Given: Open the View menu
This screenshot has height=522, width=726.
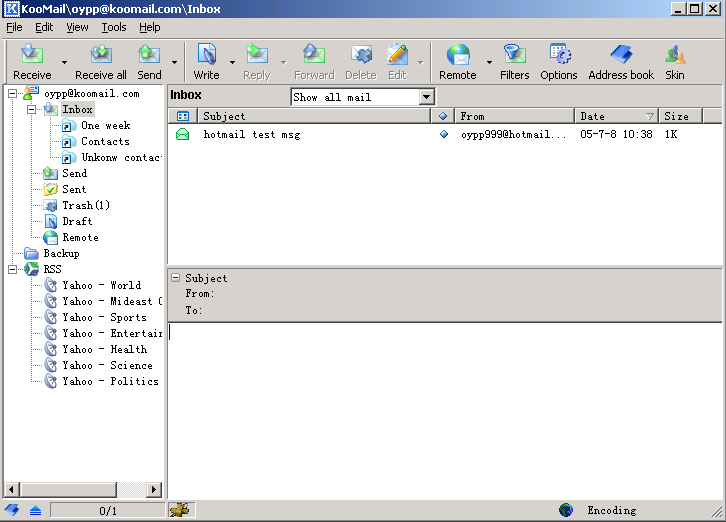Looking at the screenshot, I should (x=77, y=27).
